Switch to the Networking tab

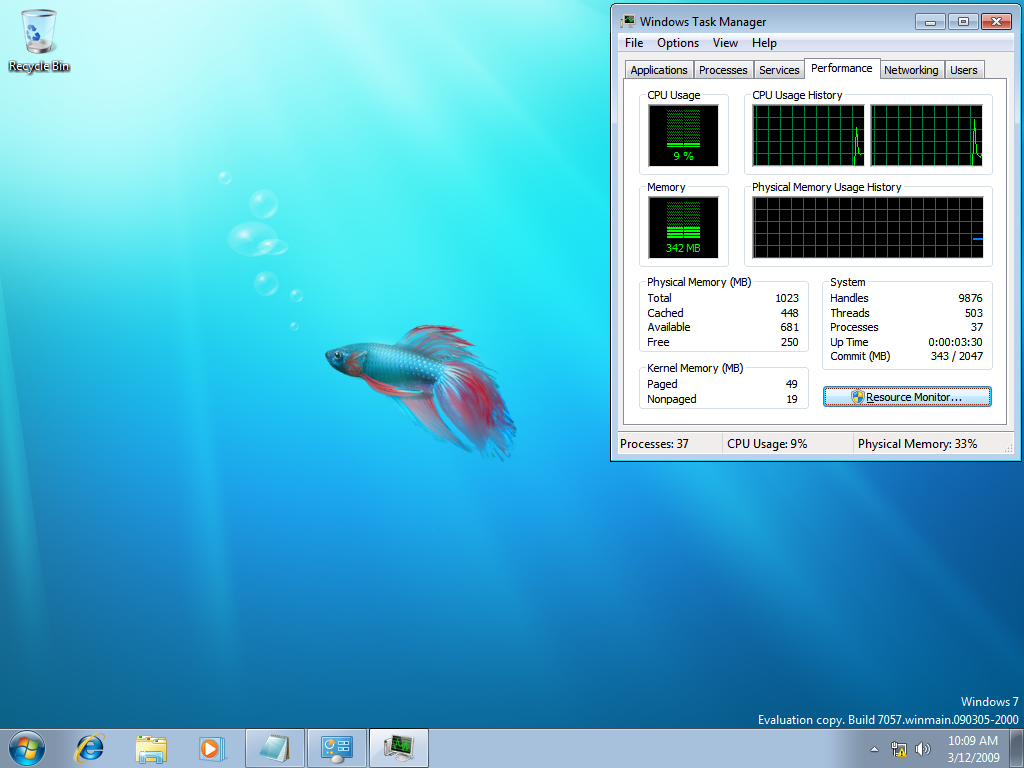(911, 70)
